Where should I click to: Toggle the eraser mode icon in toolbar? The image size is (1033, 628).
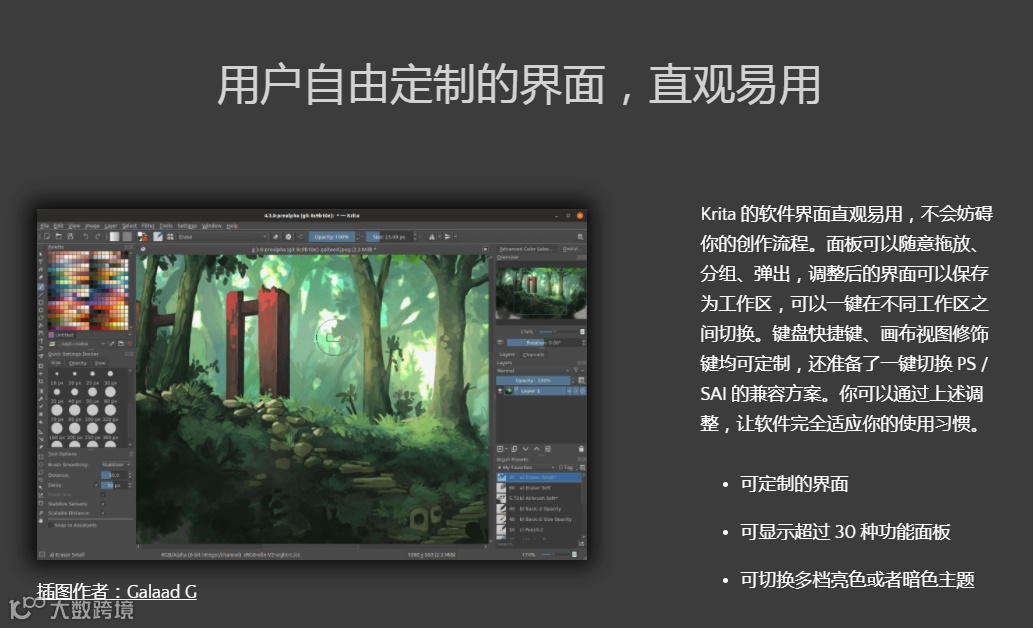tap(275, 237)
